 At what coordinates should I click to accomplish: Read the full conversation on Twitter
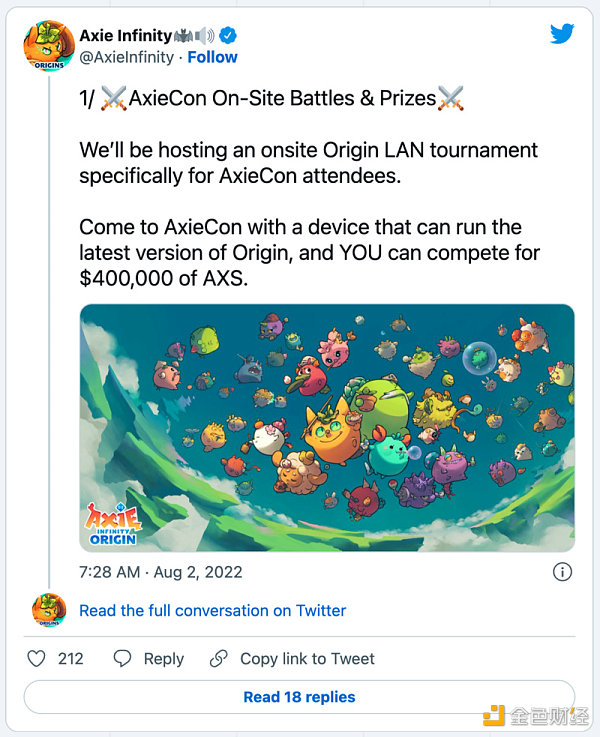tap(212, 610)
